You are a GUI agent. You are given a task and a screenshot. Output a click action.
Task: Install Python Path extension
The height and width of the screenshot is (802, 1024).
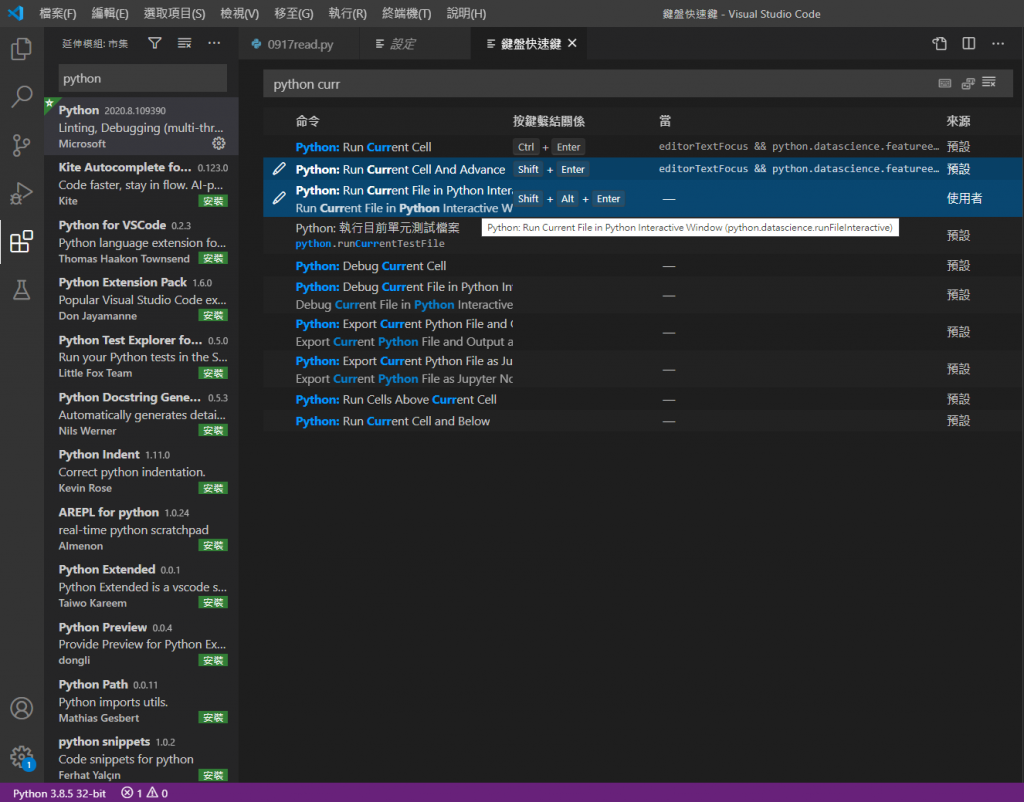(213, 718)
